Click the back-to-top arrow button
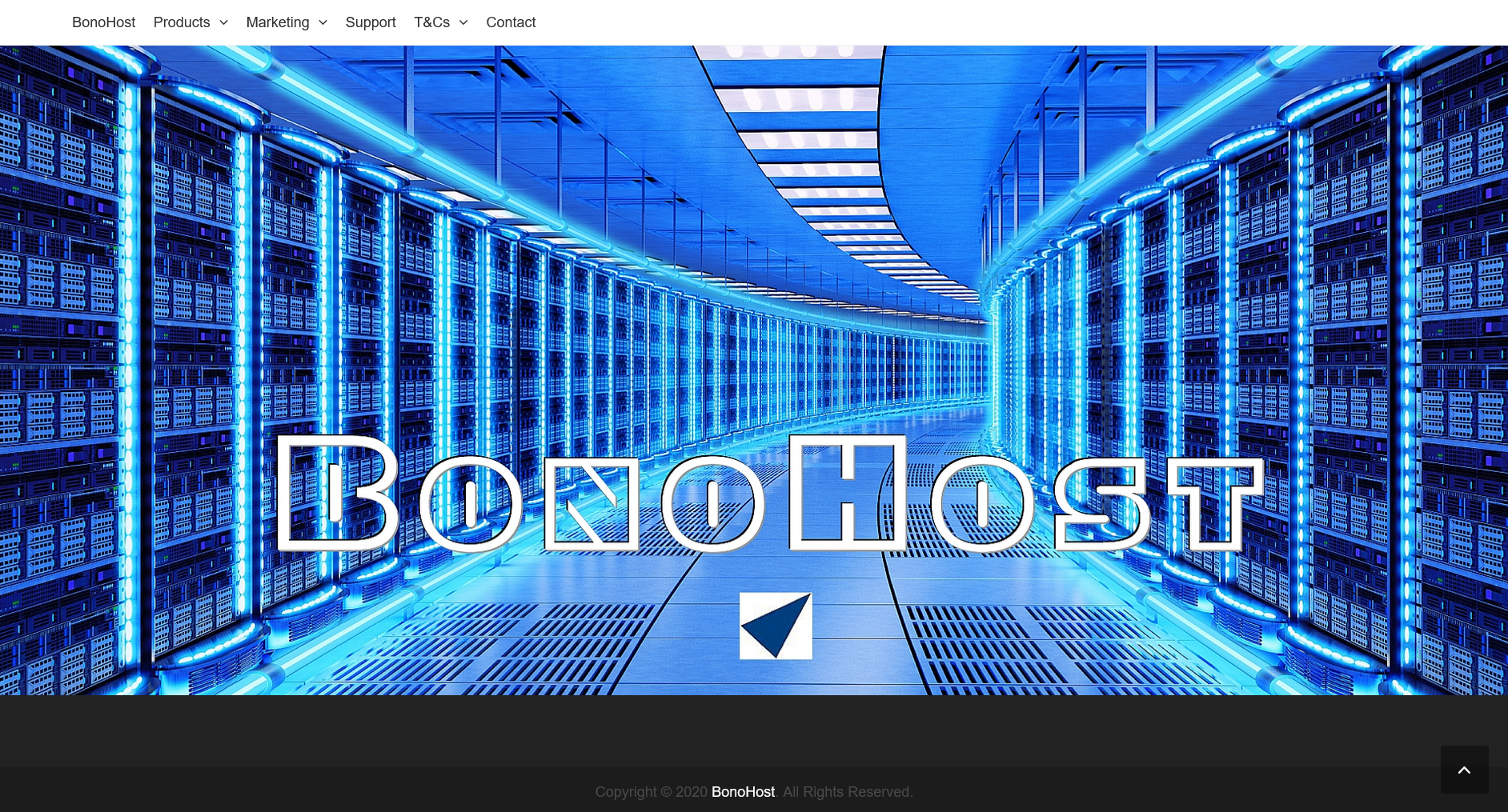The width and height of the screenshot is (1508, 812). (x=1464, y=770)
